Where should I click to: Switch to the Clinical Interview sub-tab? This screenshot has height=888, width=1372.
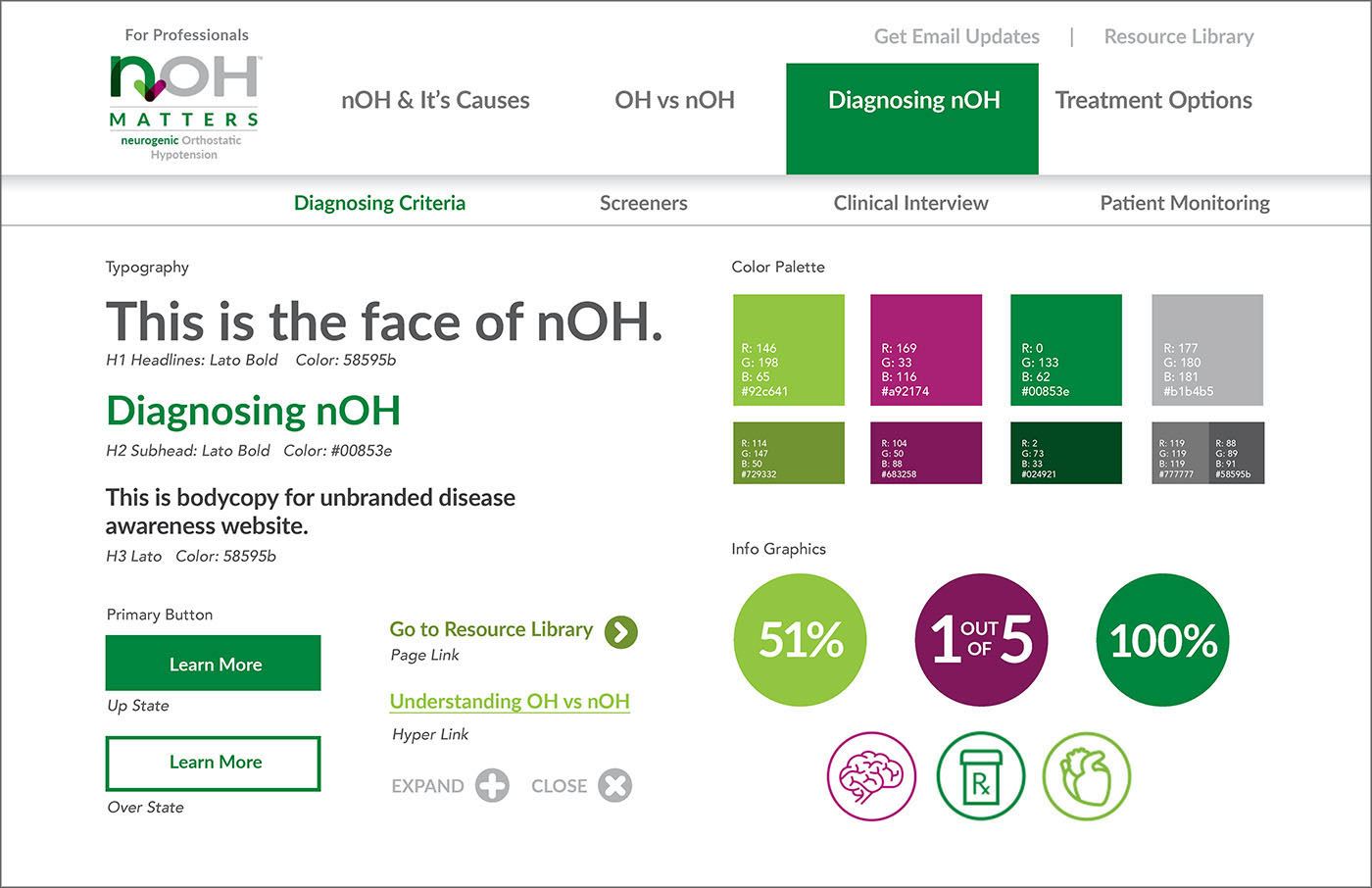[x=911, y=203]
